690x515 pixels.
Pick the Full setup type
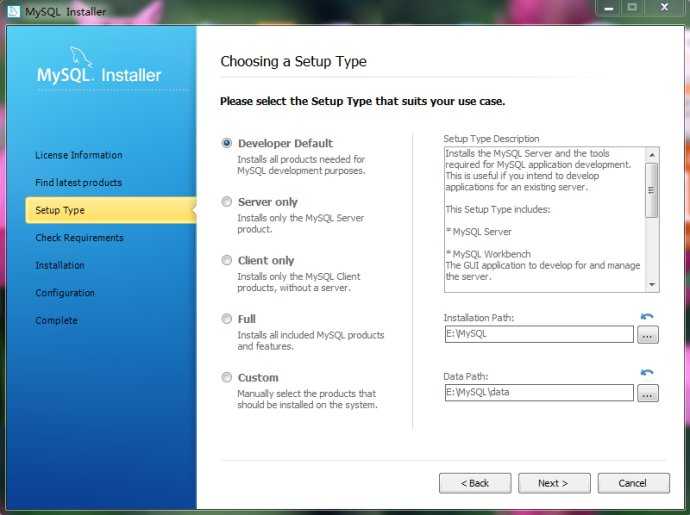[227, 319]
